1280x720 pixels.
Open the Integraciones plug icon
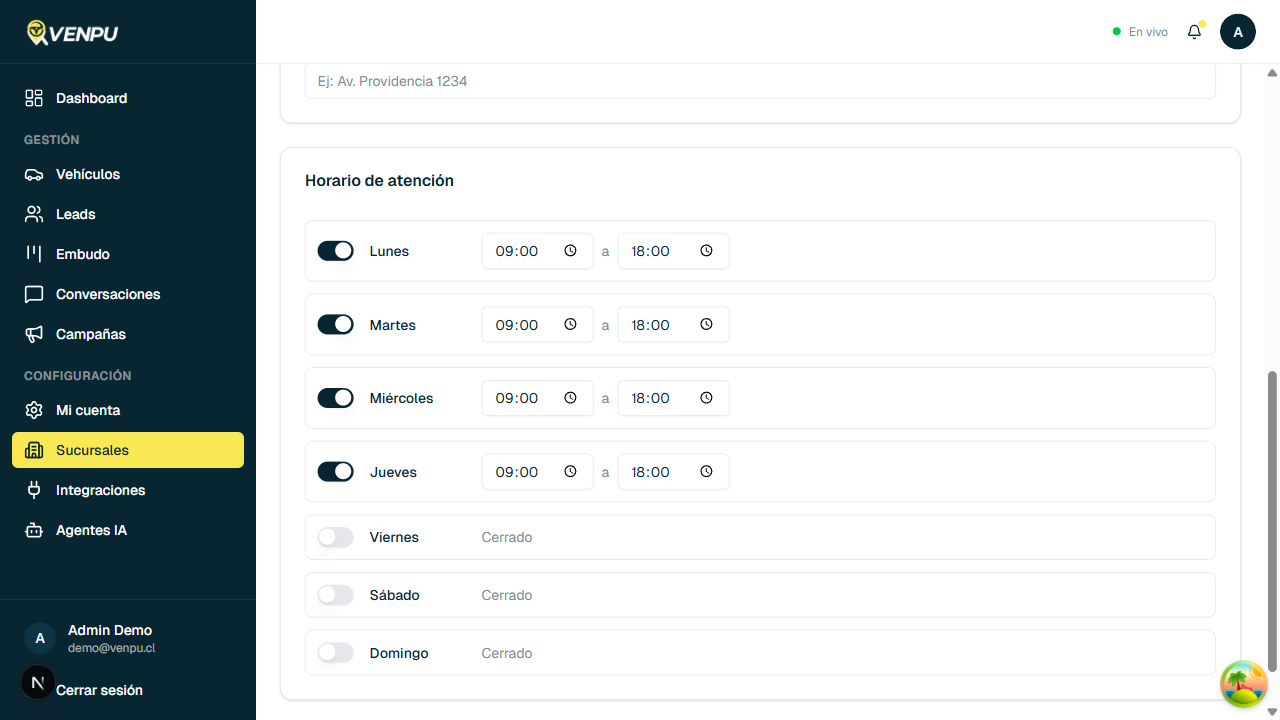pyautogui.click(x=34, y=490)
